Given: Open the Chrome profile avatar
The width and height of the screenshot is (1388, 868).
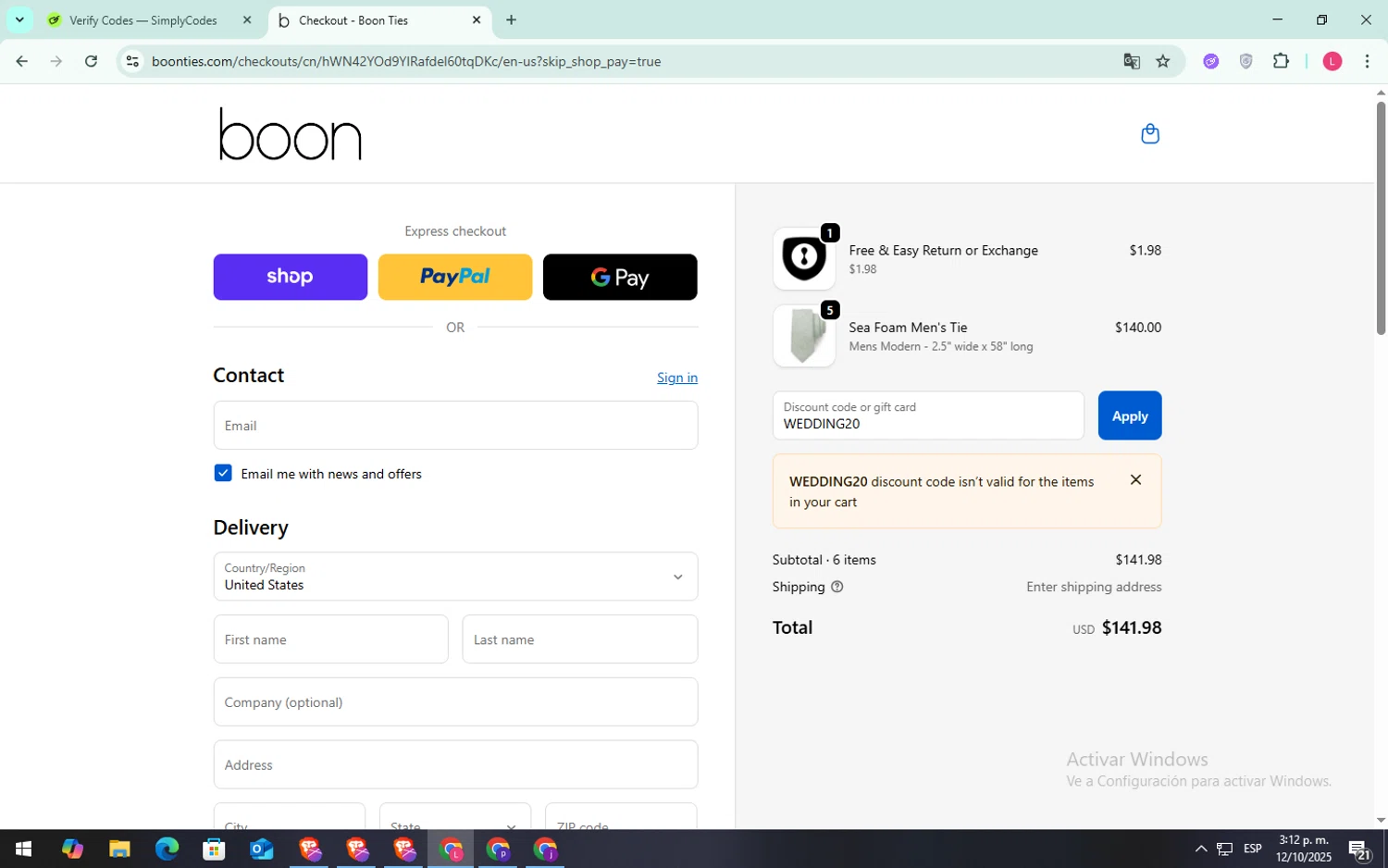Looking at the screenshot, I should tap(1332, 61).
